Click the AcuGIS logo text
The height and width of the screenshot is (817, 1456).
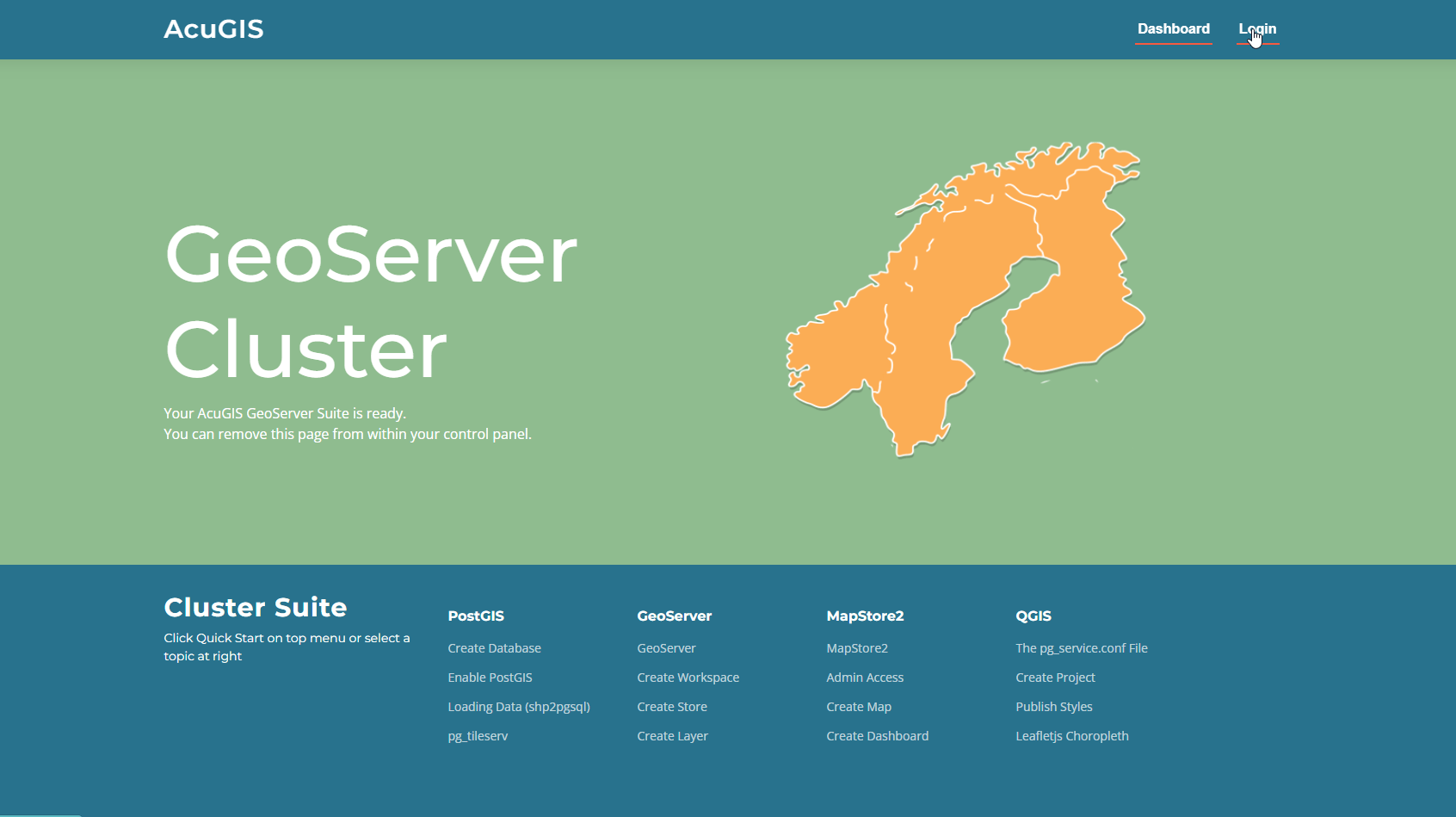coord(213,29)
